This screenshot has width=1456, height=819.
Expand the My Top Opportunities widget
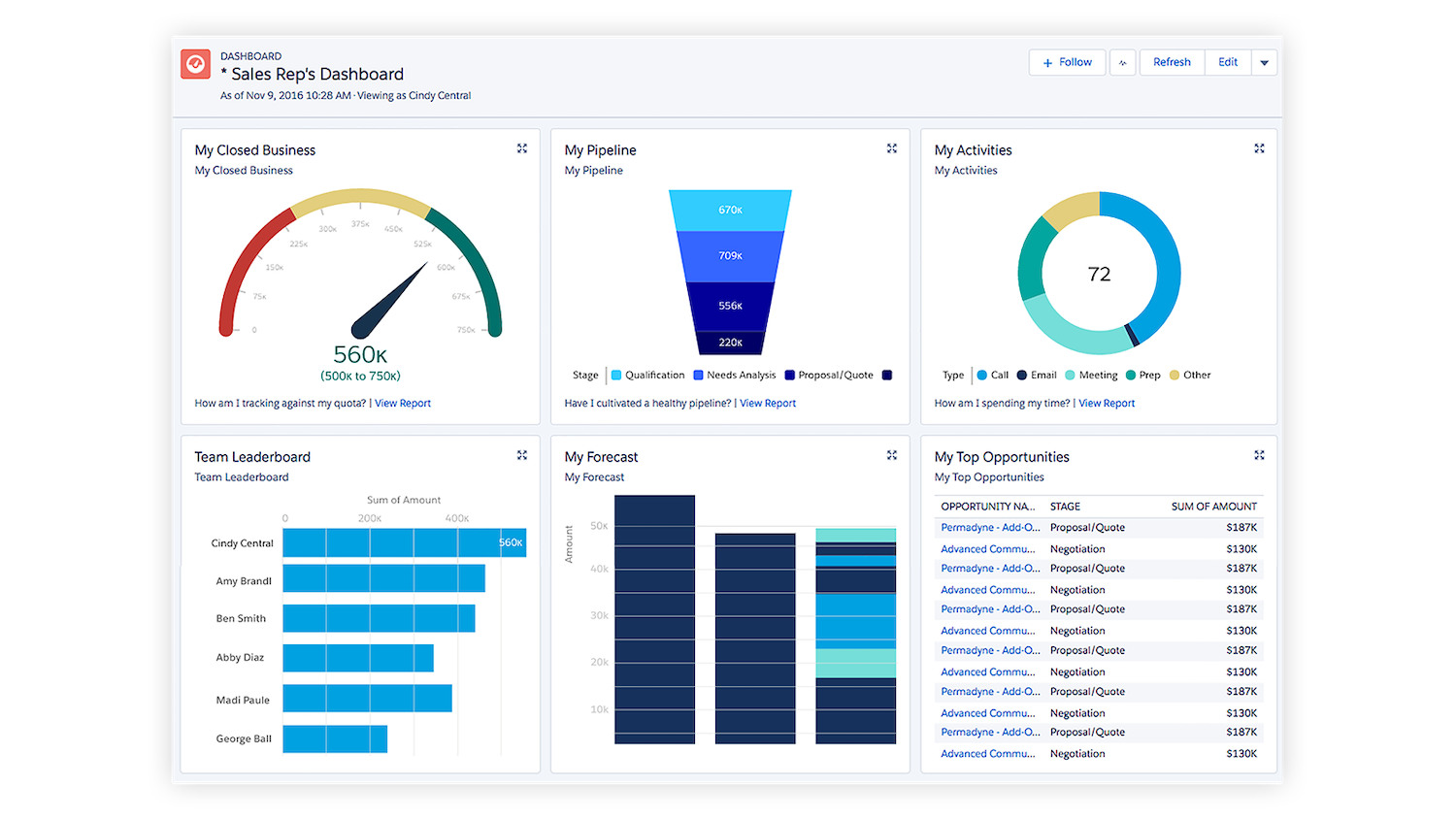coord(1259,455)
